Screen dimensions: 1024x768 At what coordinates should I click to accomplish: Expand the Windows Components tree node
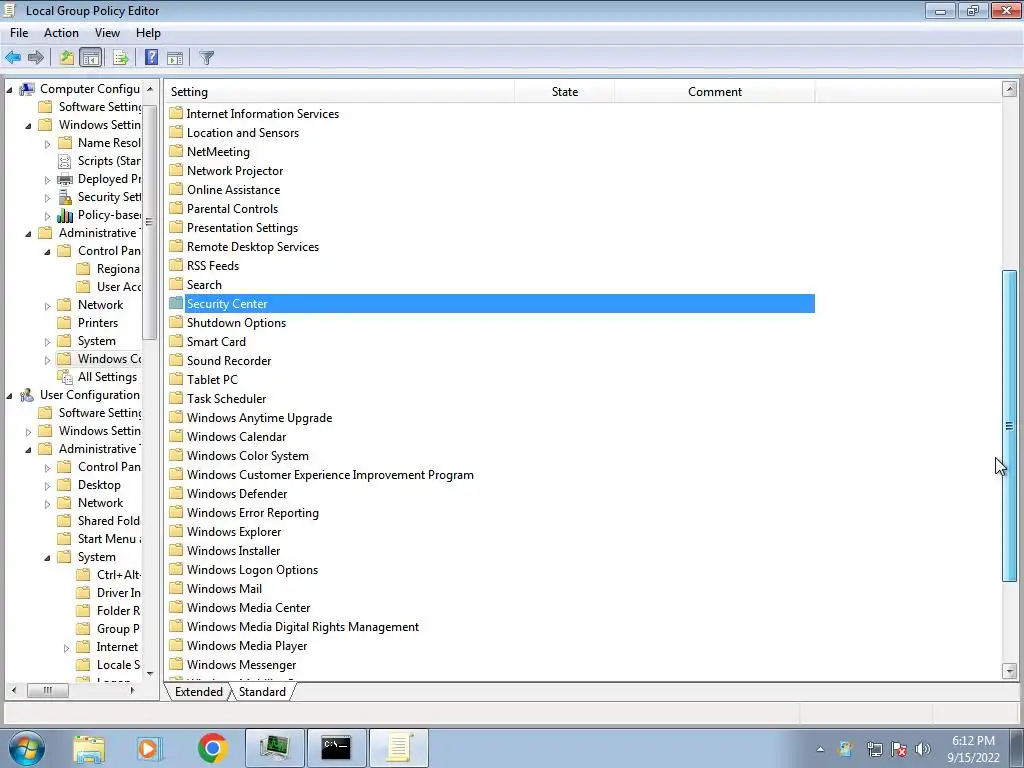(x=47, y=359)
